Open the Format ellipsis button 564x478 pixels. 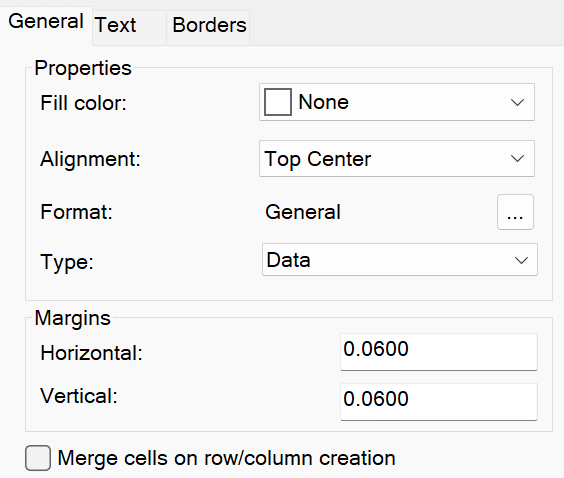click(515, 212)
